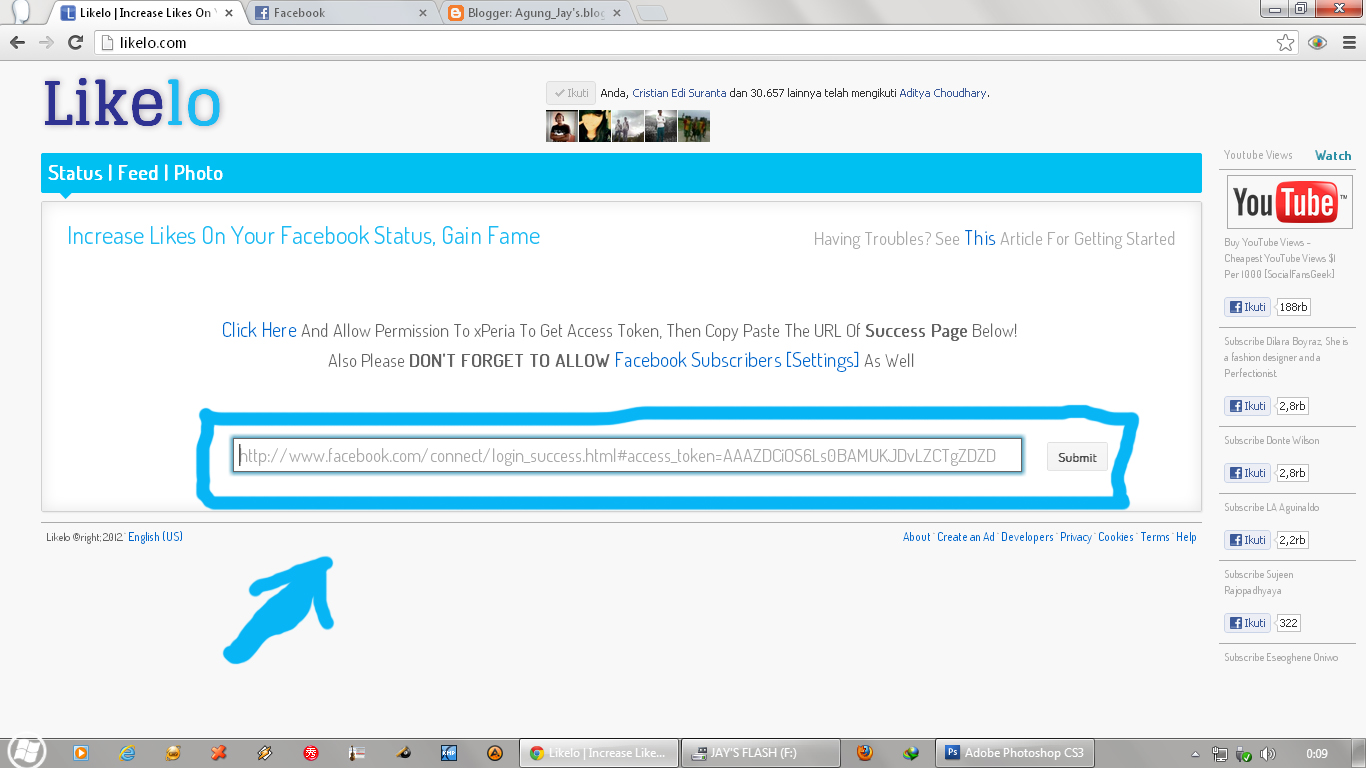Screen dimensions: 1366x768
Task: Open Aditya Choudhary's profile link
Action: click(x=943, y=93)
